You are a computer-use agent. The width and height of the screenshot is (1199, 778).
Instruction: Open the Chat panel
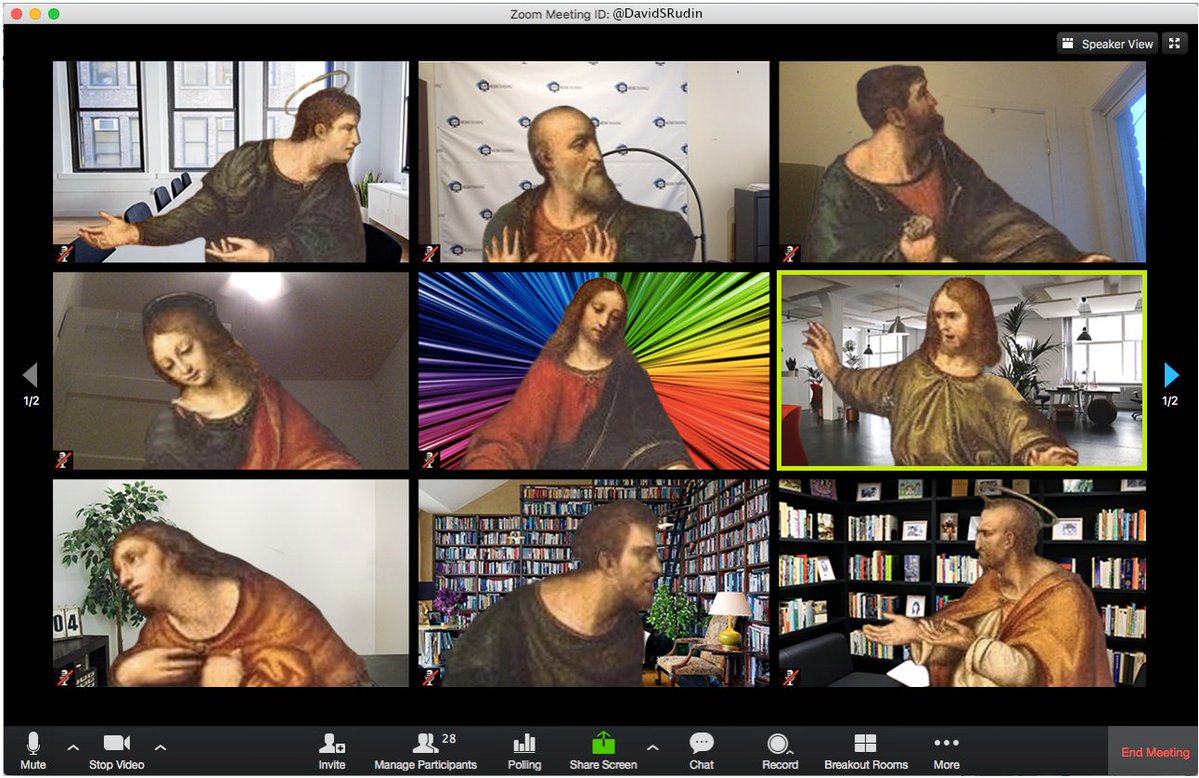[701, 745]
